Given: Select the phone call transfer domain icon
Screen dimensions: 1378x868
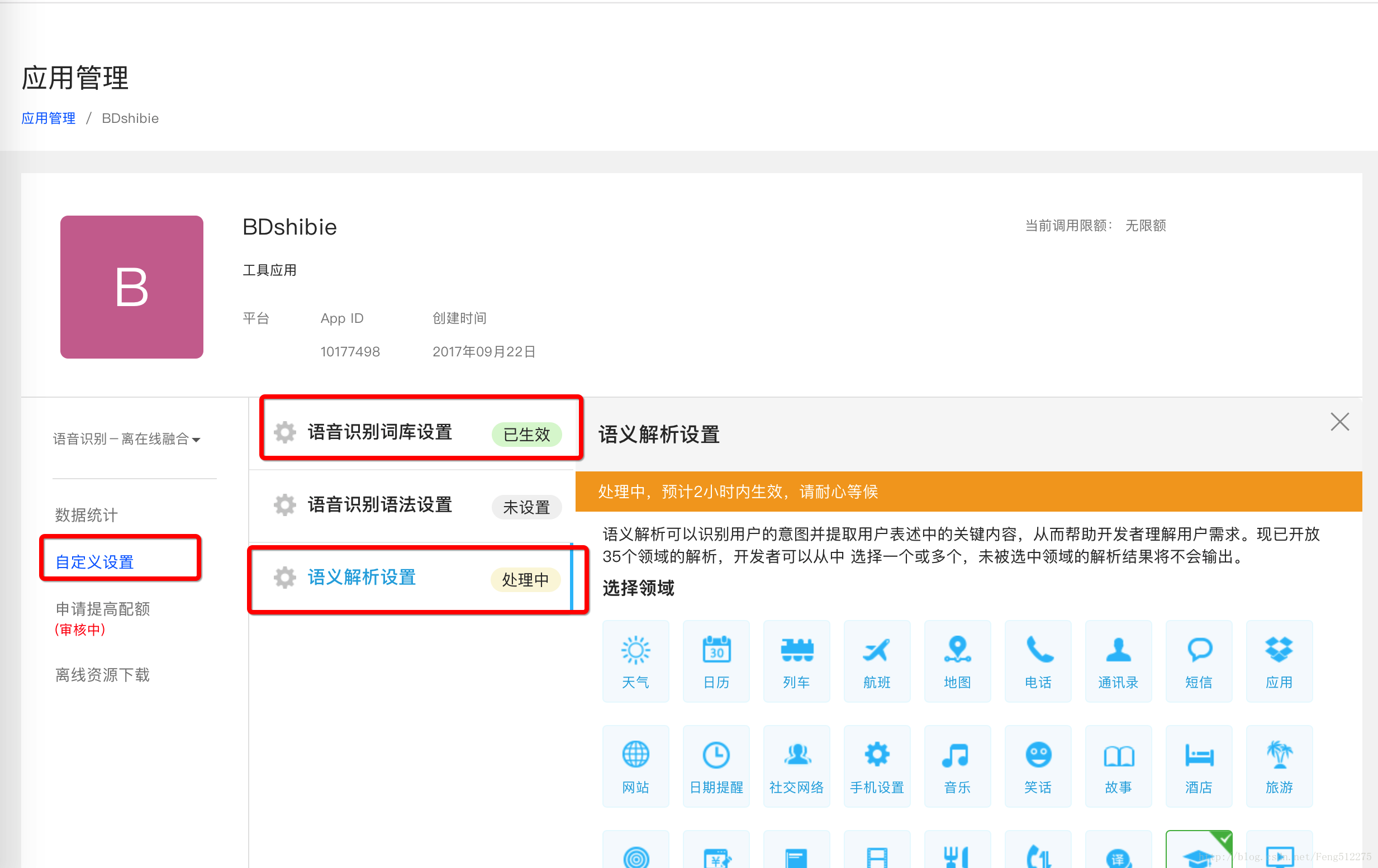Looking at the screenshot, I should 1038,850.
